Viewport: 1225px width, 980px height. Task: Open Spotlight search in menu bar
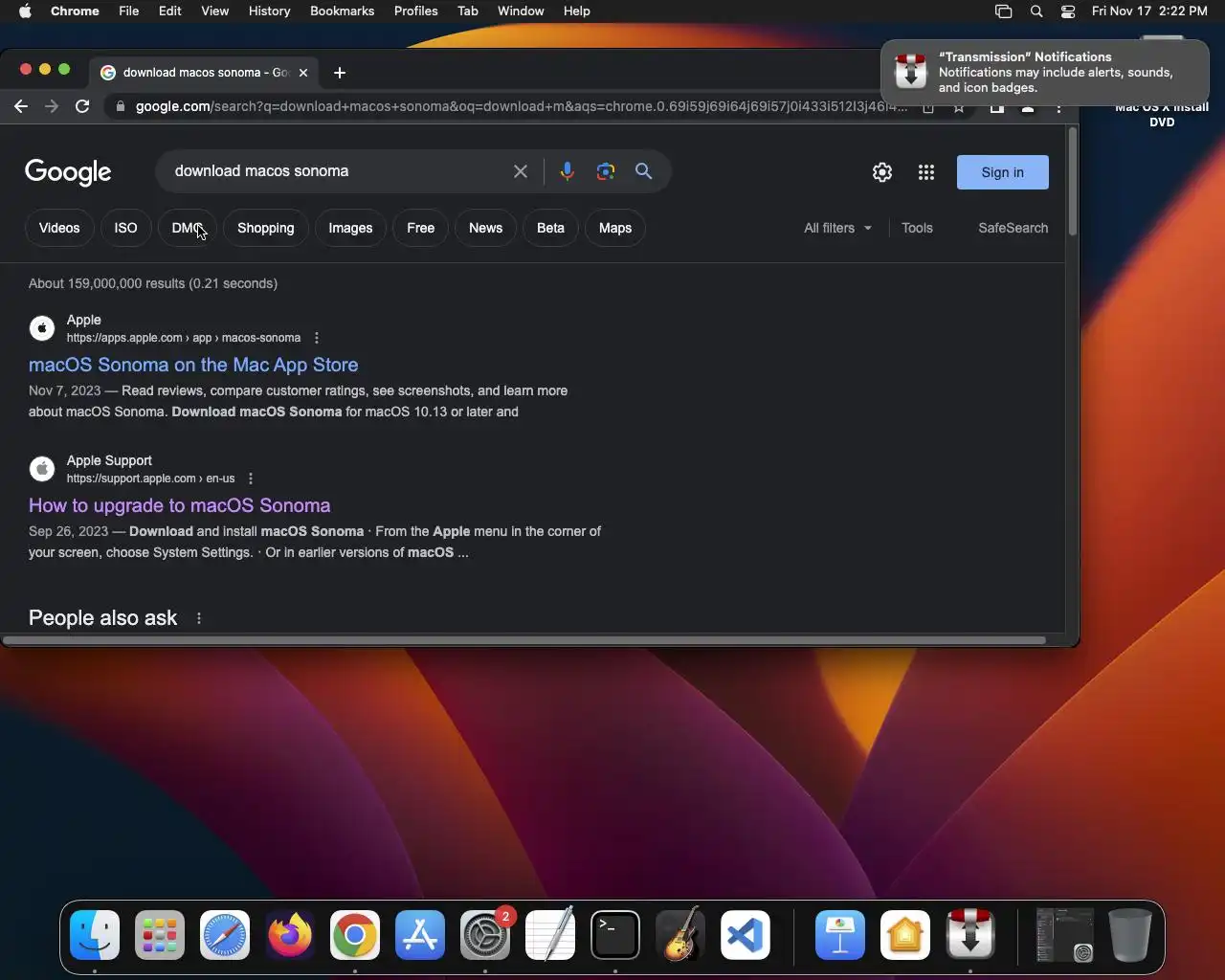(x=1036, y=11)
